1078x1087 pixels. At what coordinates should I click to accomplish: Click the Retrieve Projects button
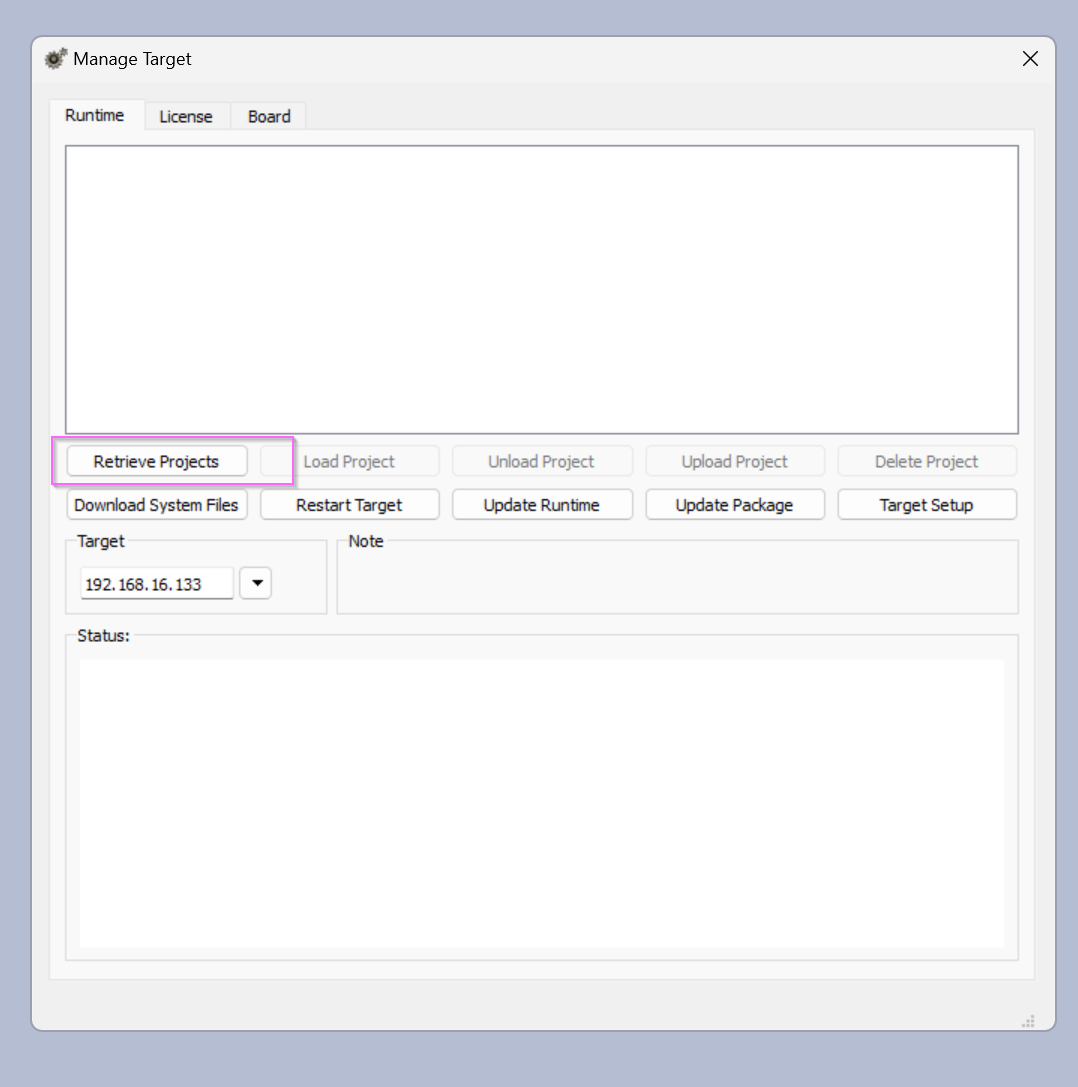(157, 462)
